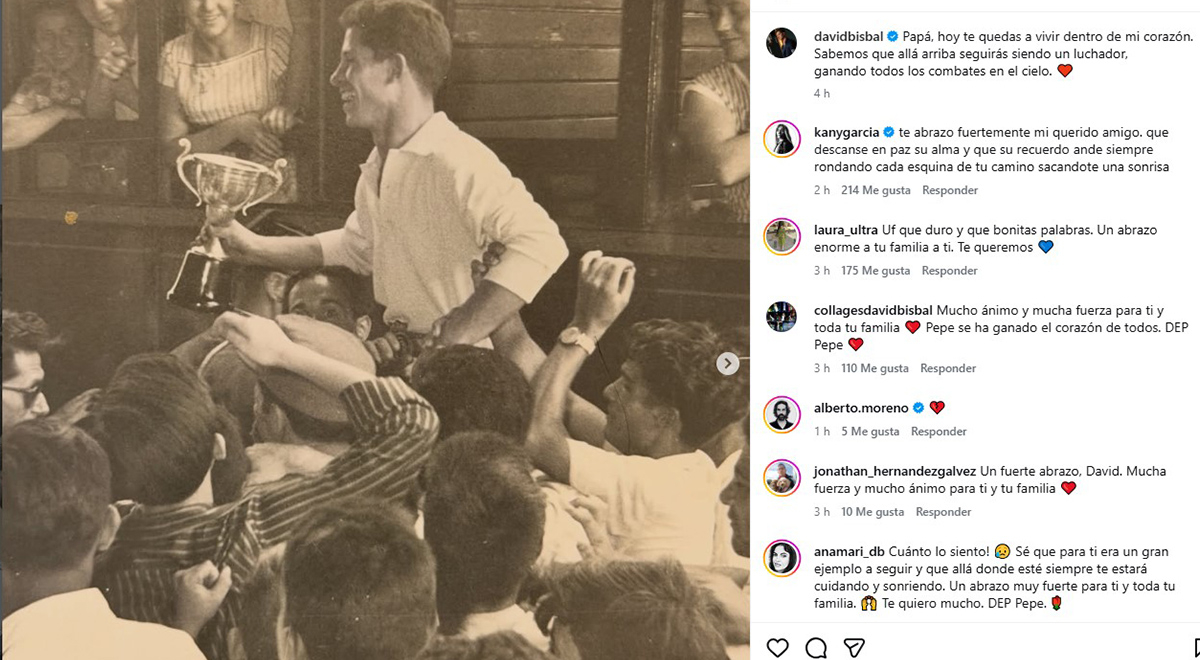Screen dimensions: 1200x660
Task: Like the post with the heart icon
Action: tap(777, 647)
